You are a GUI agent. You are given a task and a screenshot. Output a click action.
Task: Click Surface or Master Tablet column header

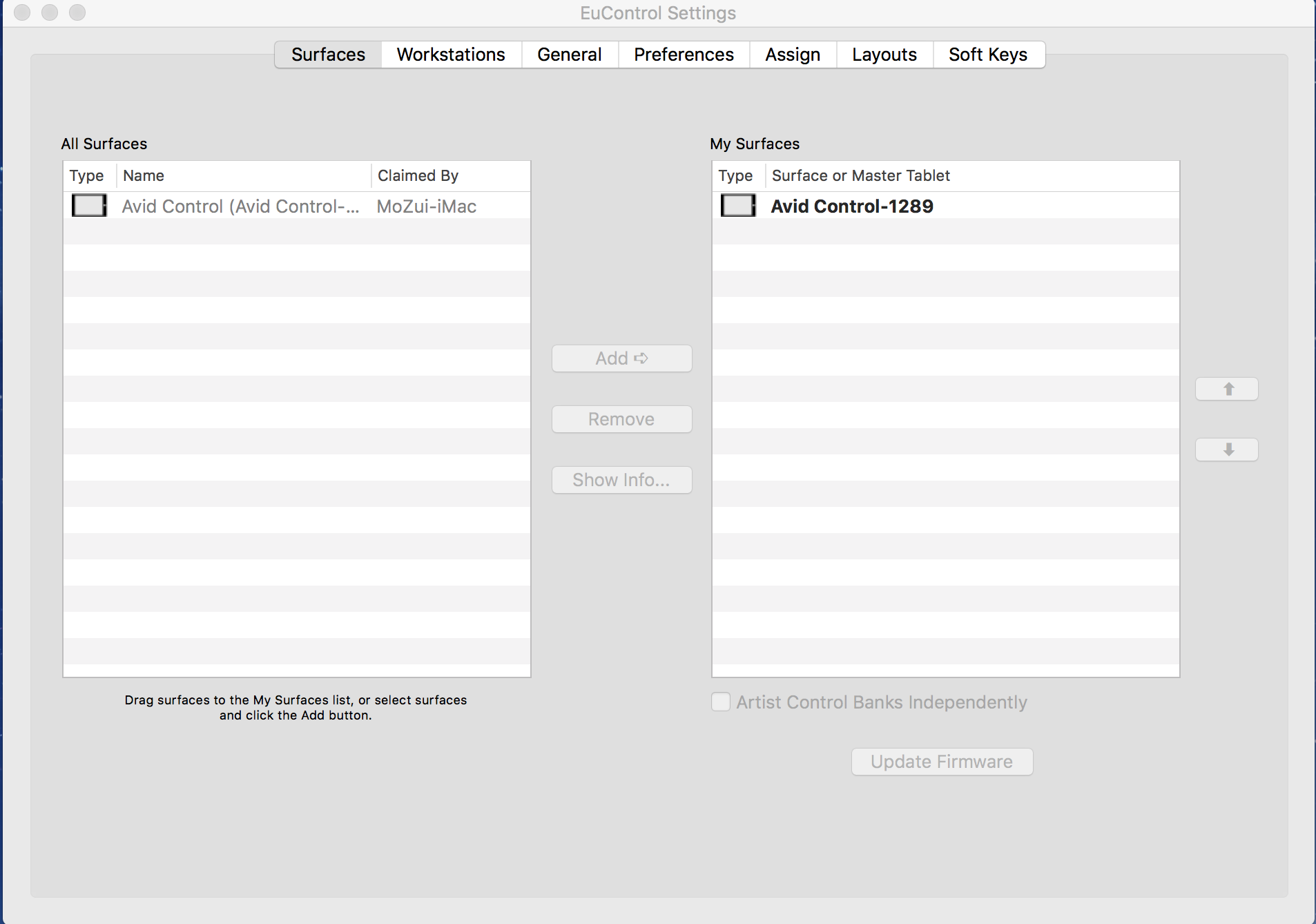972,175
